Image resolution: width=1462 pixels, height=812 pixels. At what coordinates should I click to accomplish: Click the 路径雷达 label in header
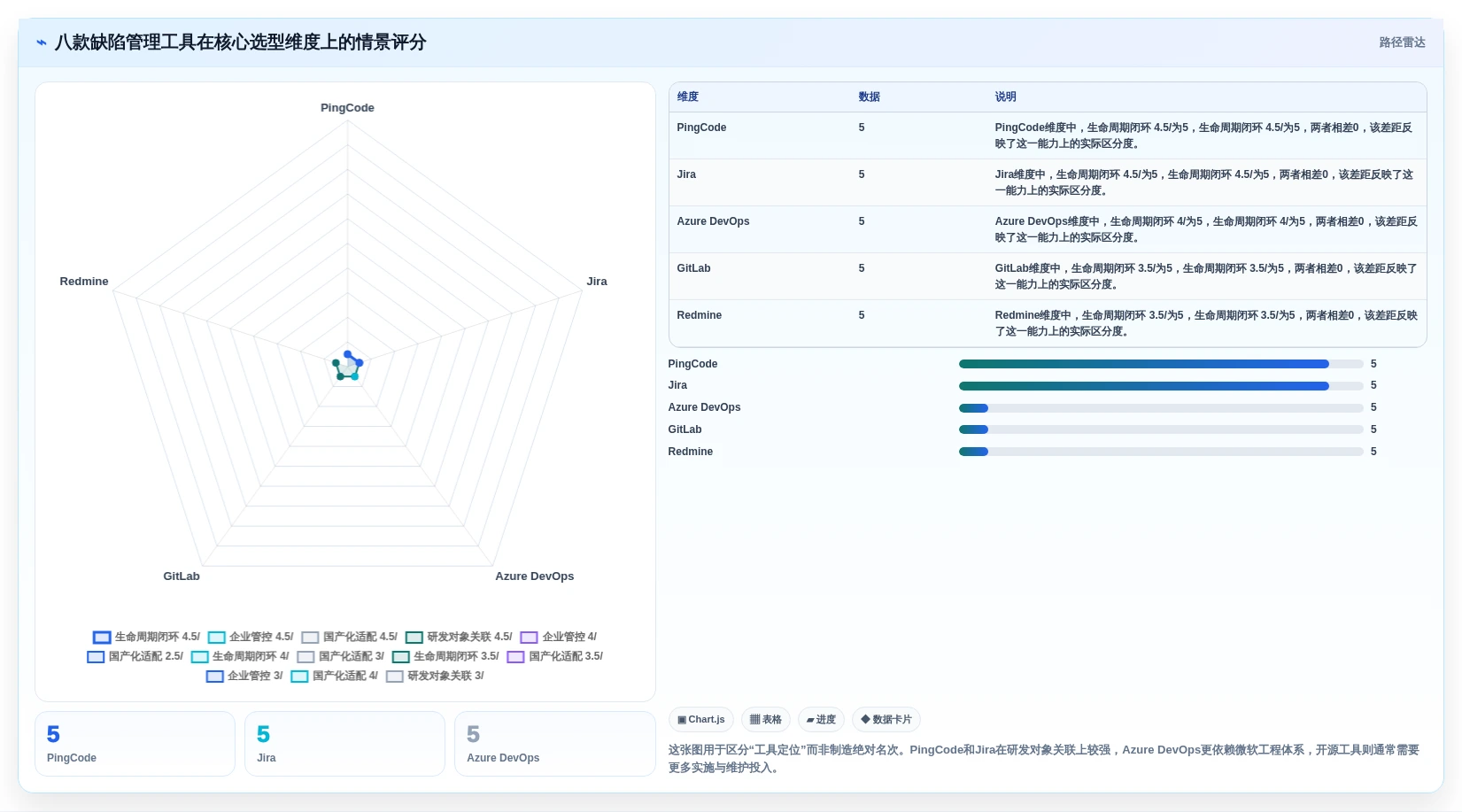(1402, 43)
